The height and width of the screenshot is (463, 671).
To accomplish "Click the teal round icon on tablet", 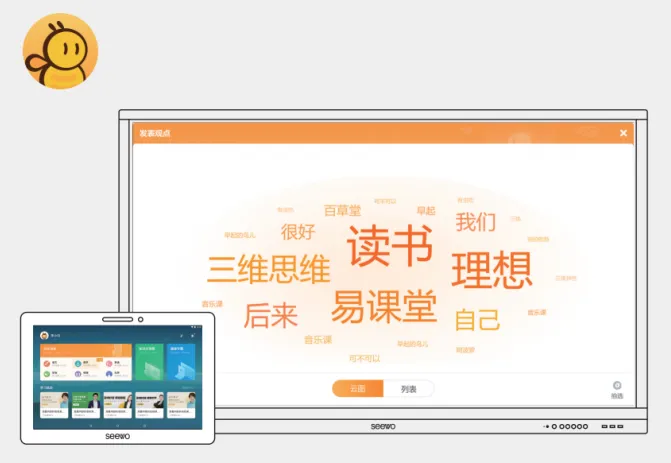I will [78, 363].
